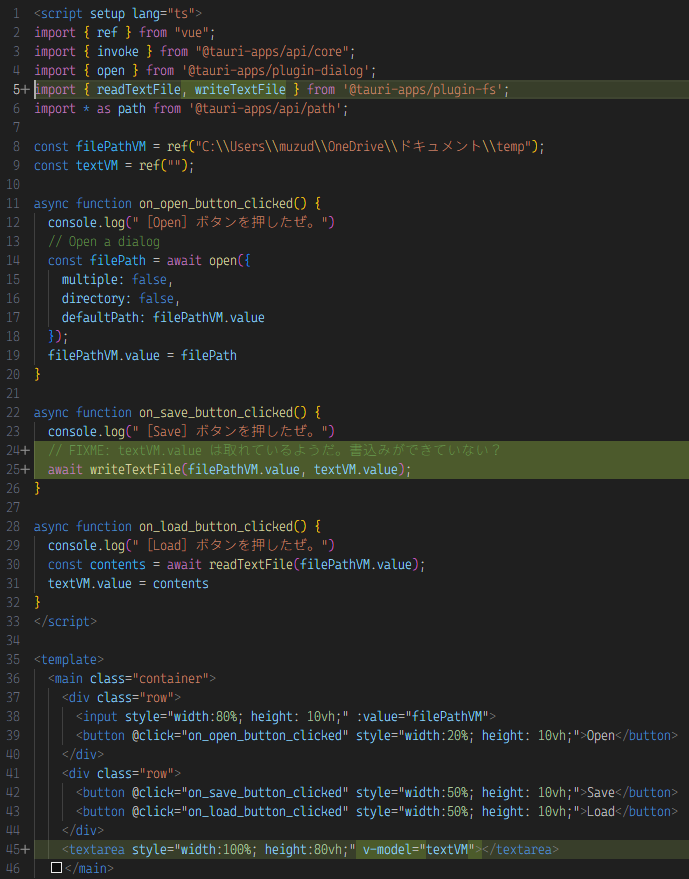Click the "// Open a dialog" comment

tap(104, 242)
